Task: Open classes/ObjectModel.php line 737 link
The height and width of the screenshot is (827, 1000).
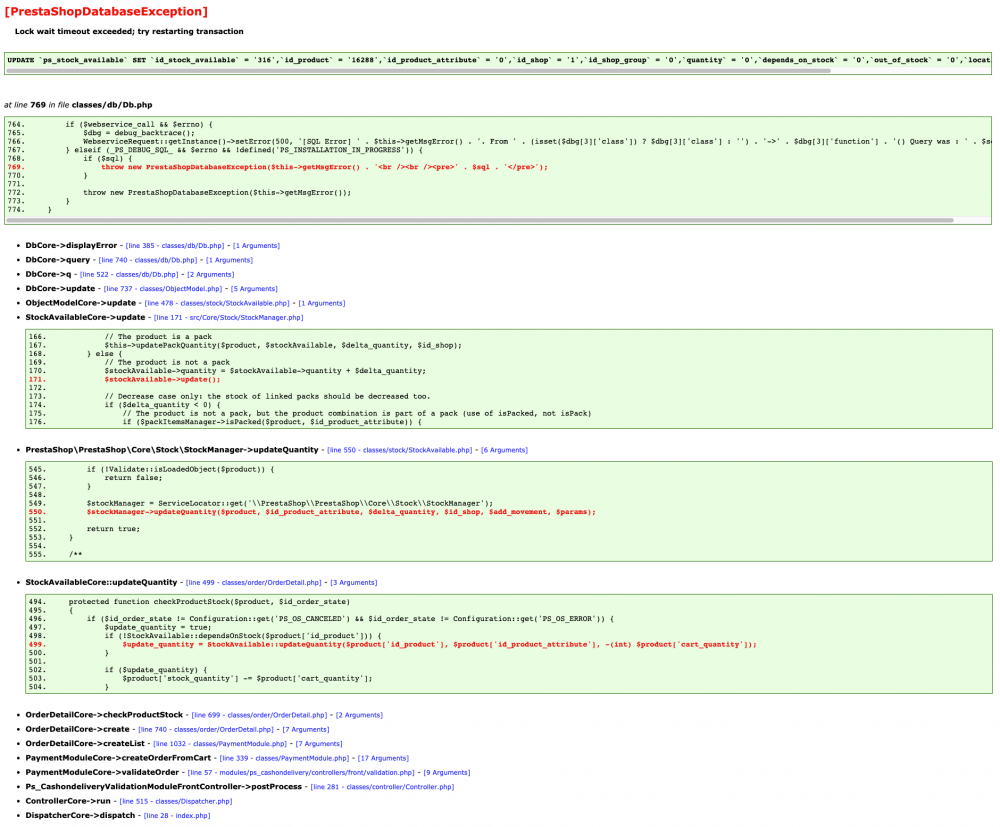Action: [x=163, y=288]
